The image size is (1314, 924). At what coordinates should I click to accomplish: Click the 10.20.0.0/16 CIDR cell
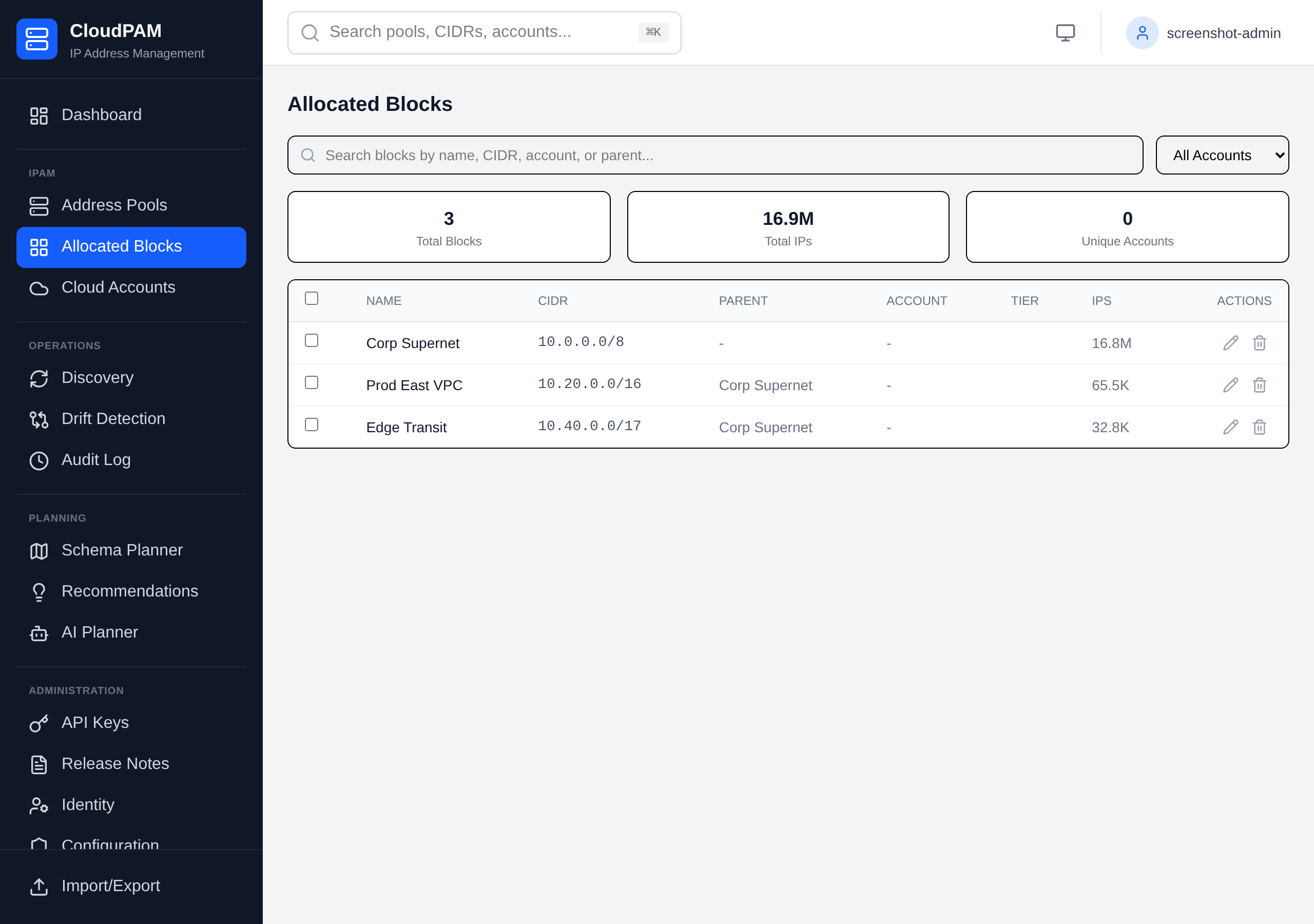[589, 384]
